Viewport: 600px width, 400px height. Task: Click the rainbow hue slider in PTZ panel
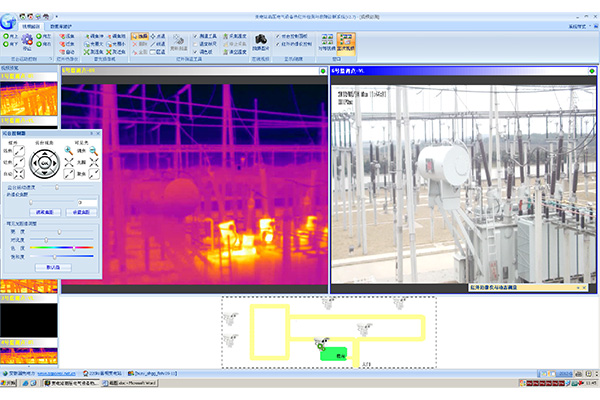tap(60, 247)
